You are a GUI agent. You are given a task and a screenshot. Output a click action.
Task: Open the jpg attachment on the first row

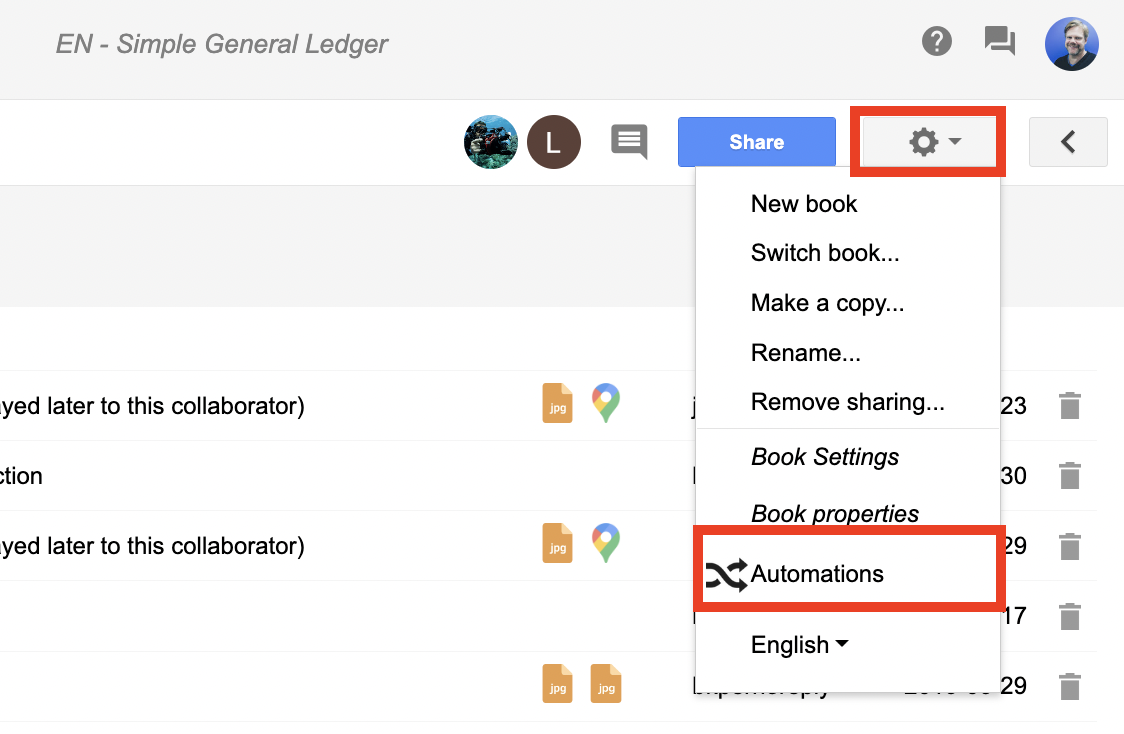[557, 405]
